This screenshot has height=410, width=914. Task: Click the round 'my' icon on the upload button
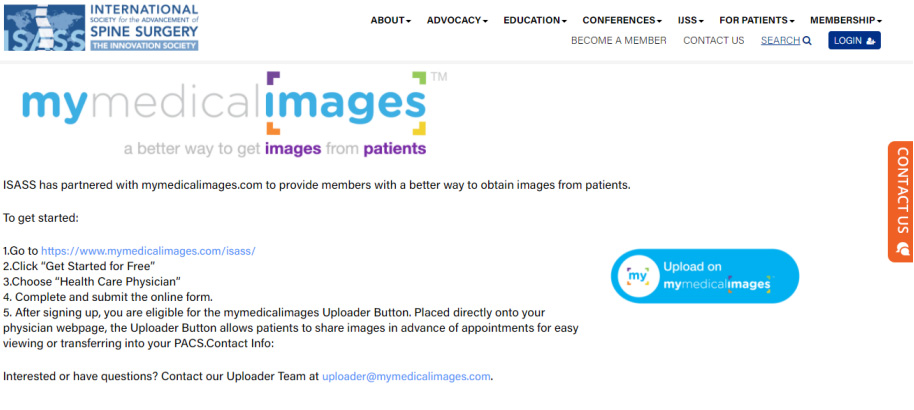pos(638,276)
